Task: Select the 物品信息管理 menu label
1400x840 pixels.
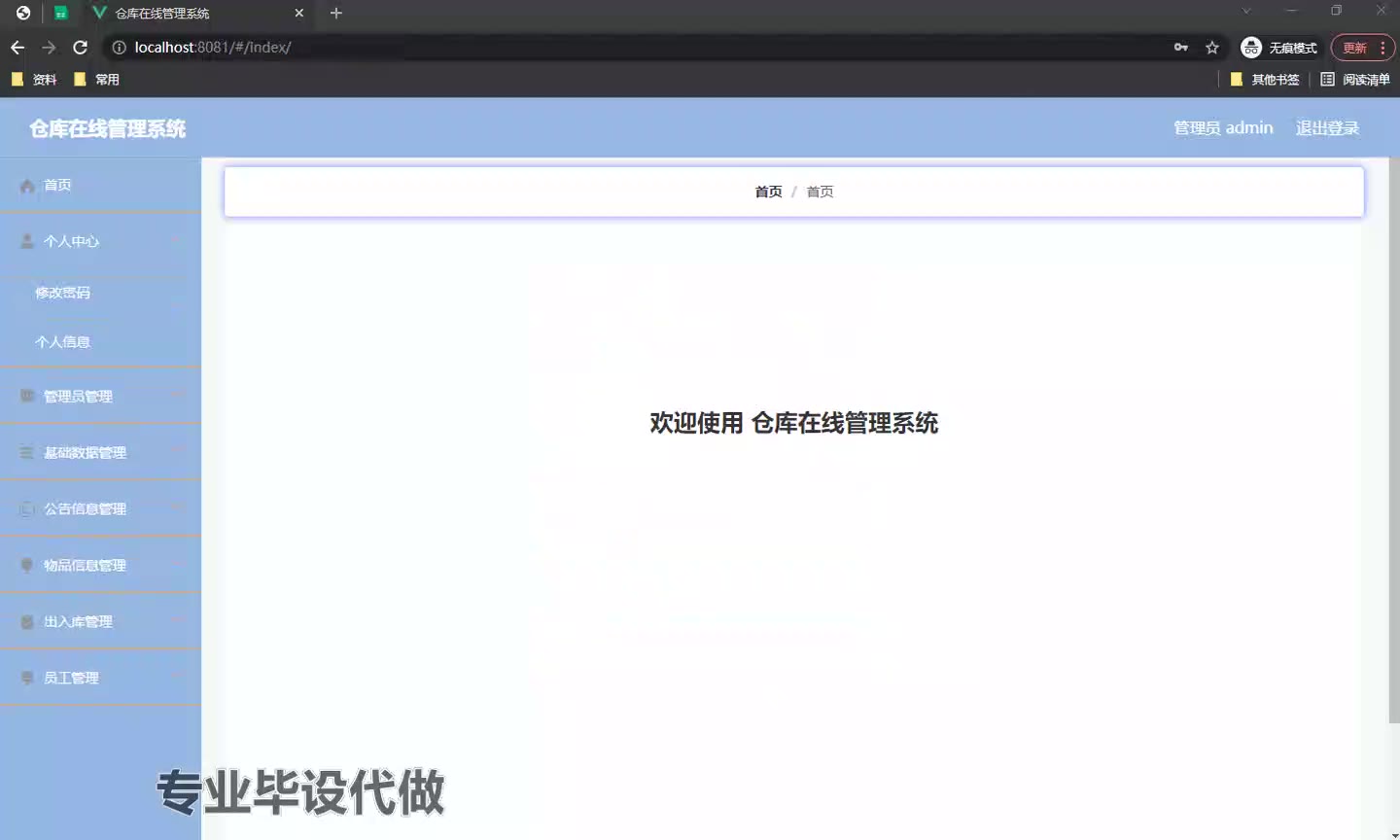Action: [85, 565]
